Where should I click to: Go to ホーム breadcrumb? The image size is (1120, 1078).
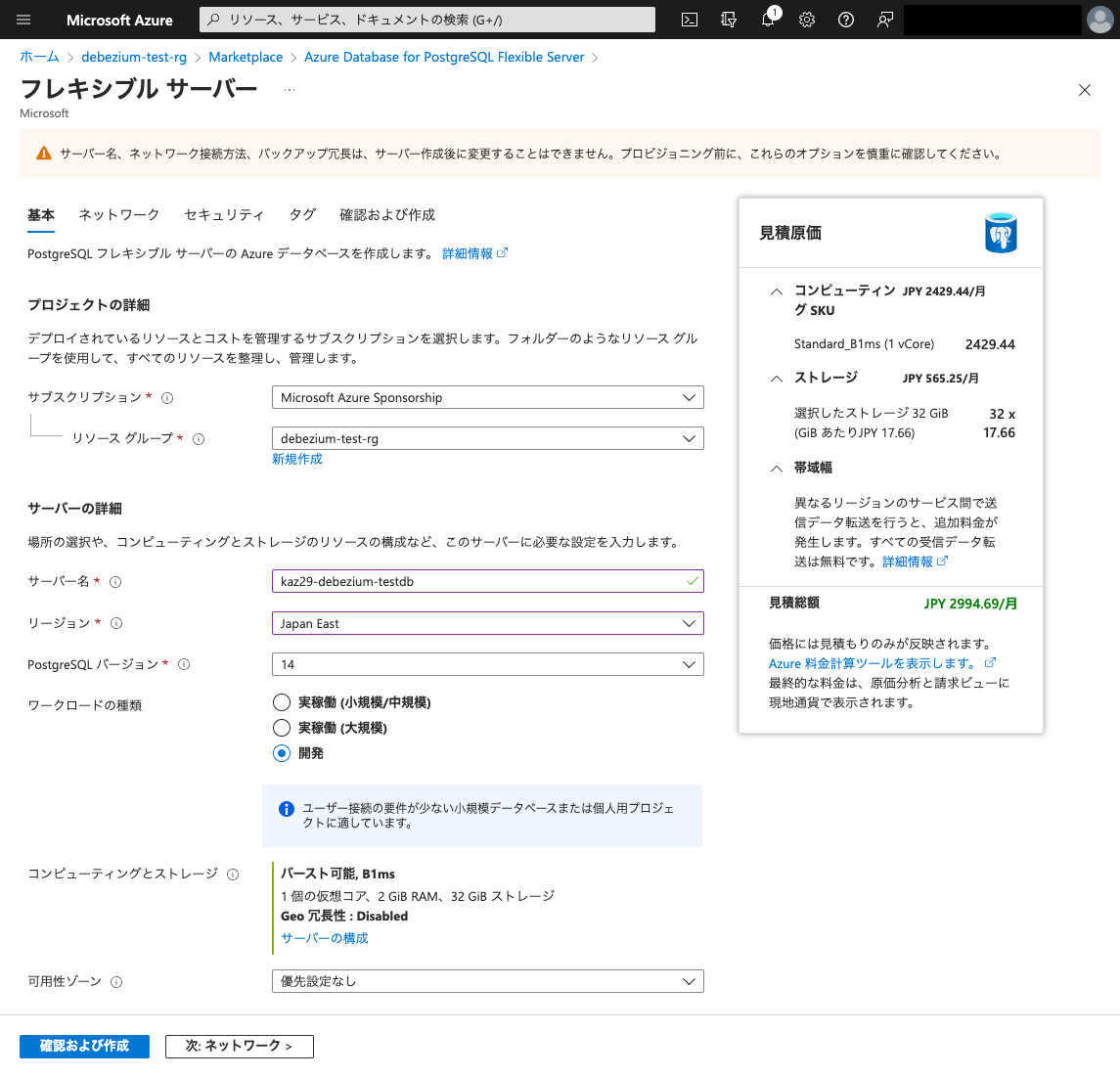pos(39,57)
